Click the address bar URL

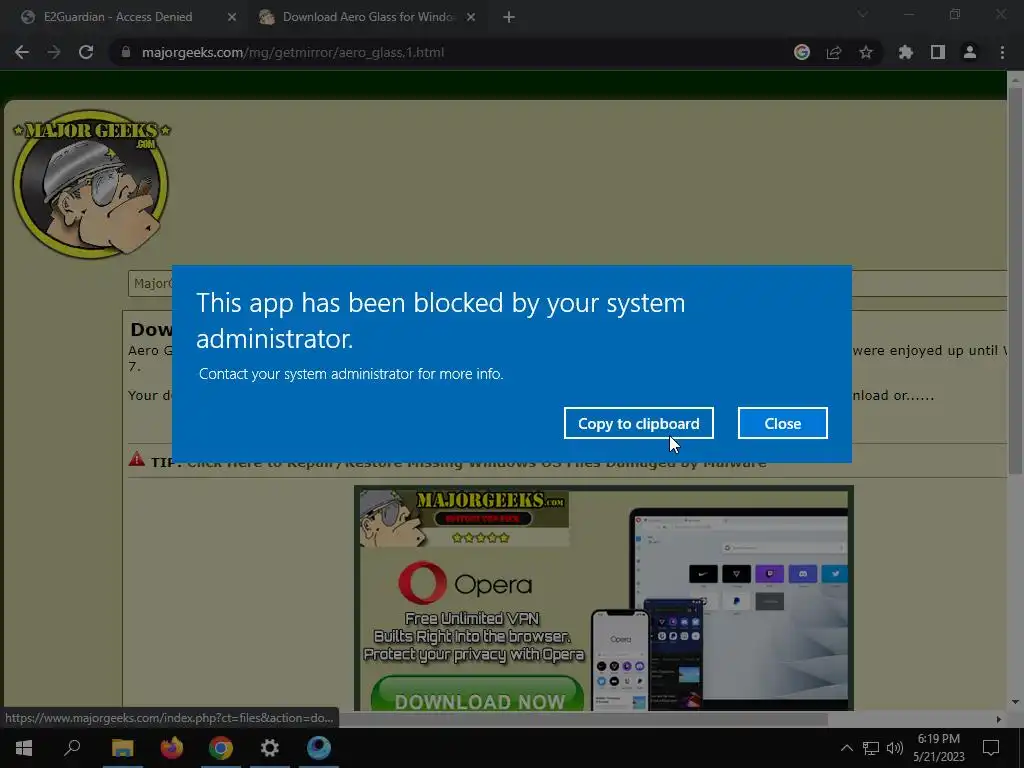(293, 52)
